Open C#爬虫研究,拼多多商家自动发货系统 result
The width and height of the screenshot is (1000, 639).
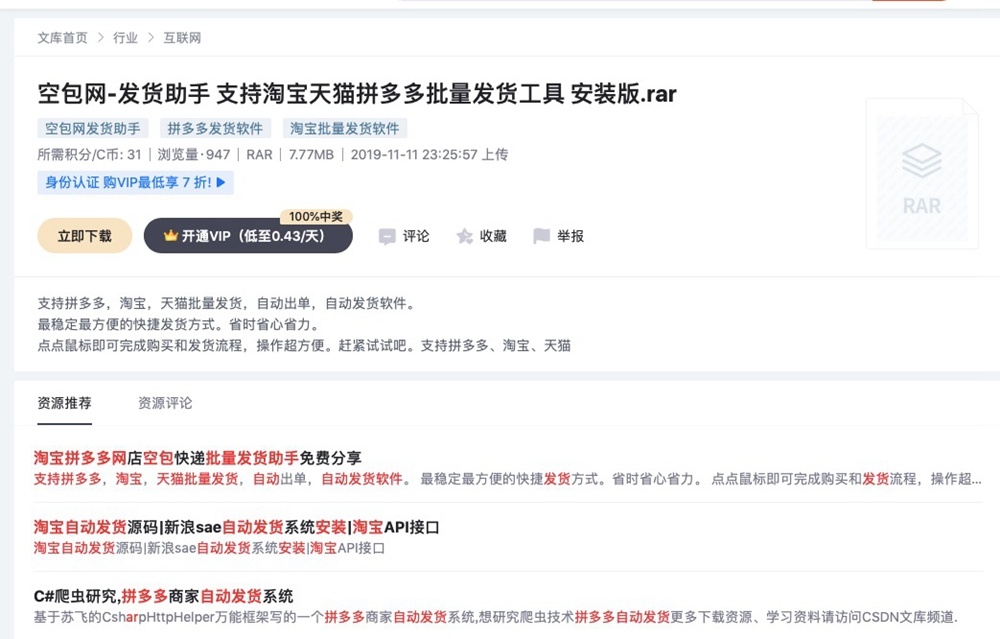[163, 596]
